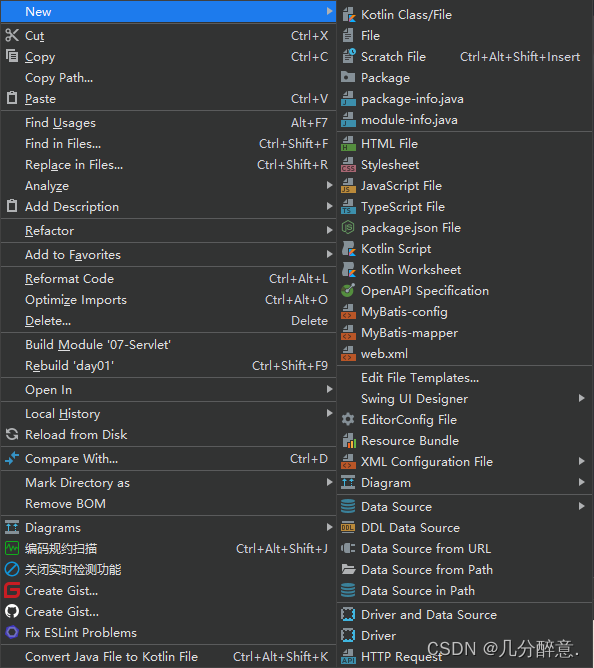Expand the Data Source submenu arrow
594x668 pixels.
pos(582,506)
